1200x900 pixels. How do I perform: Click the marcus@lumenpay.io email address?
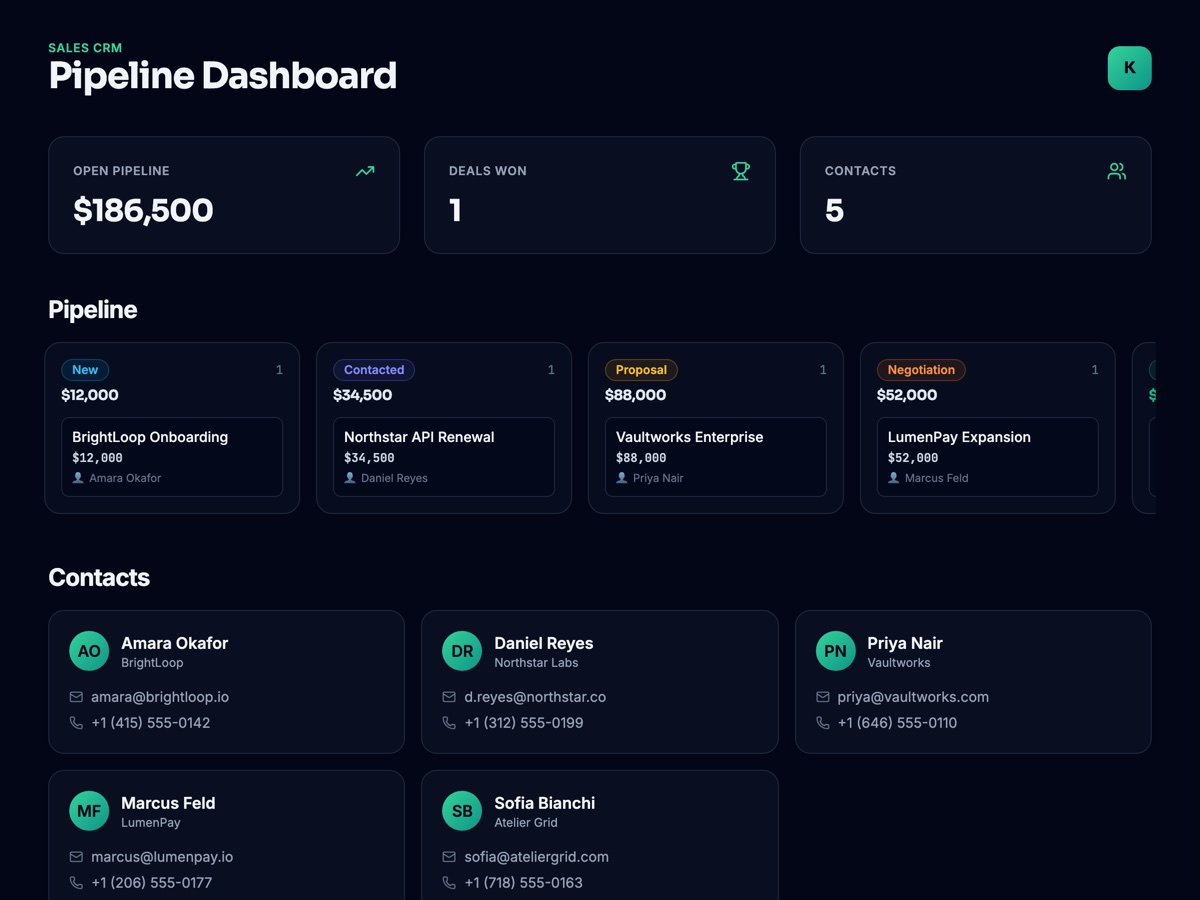tap(162, 857)
